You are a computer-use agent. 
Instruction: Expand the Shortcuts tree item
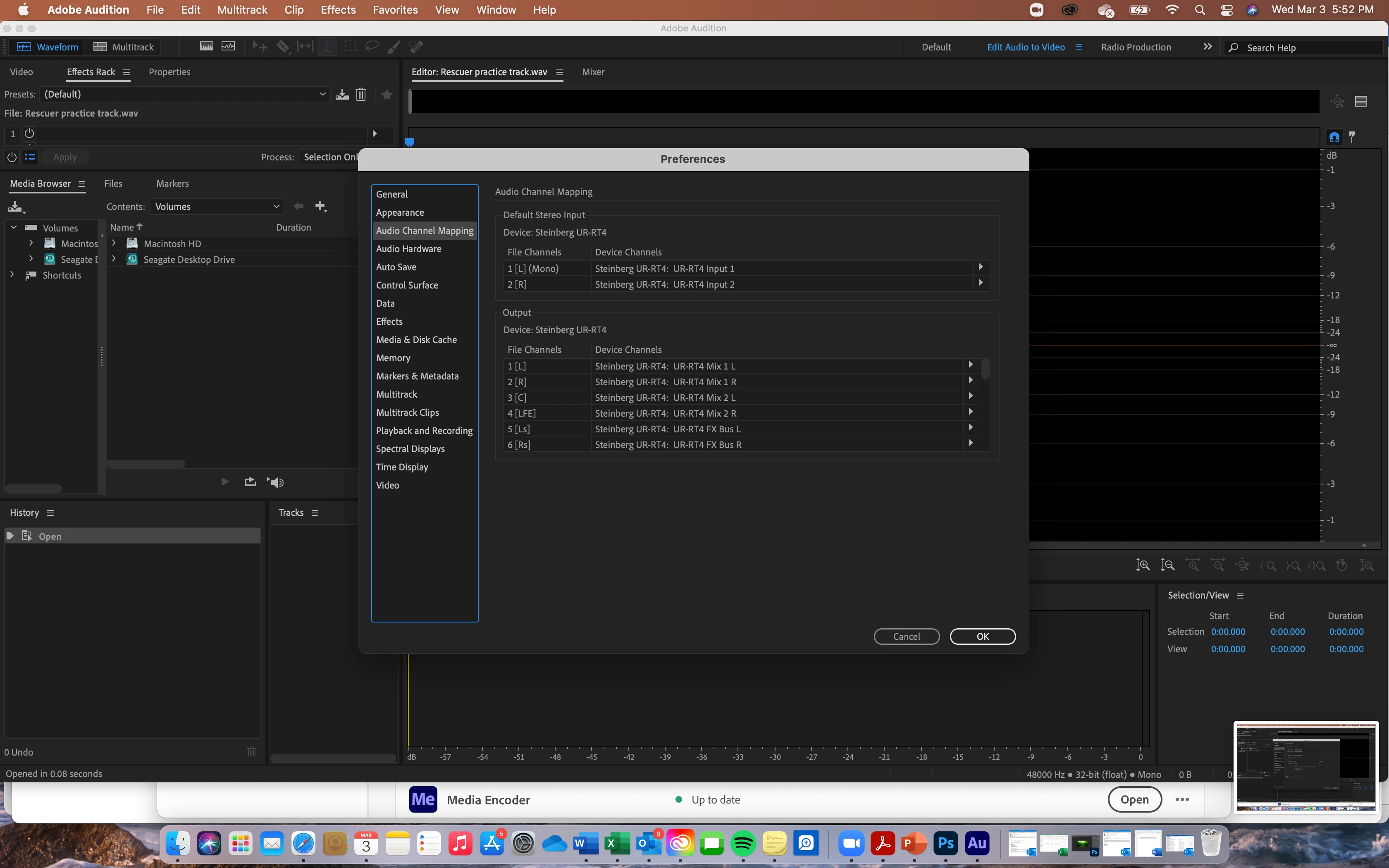point(12,275)
